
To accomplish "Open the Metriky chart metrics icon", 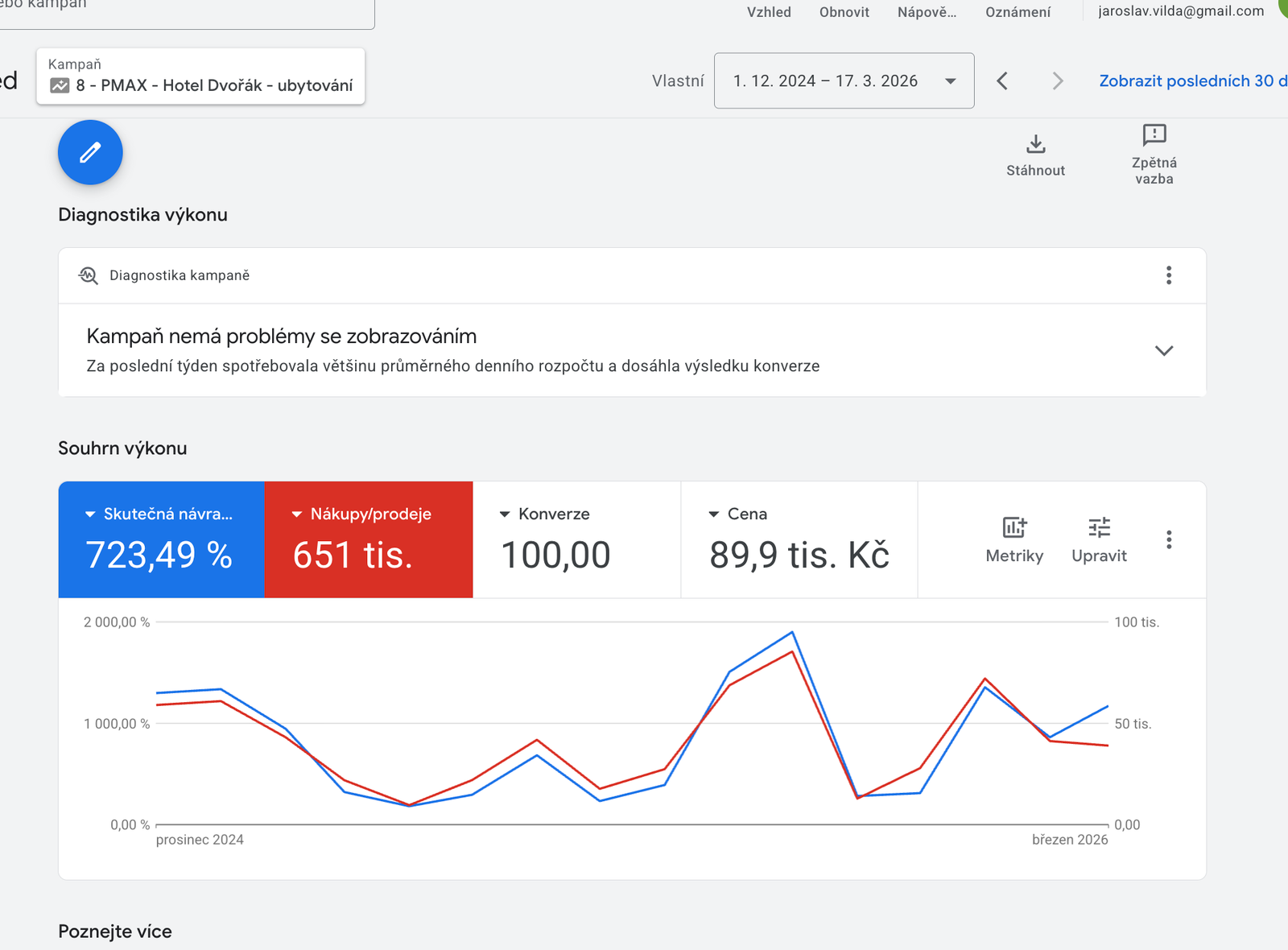I will click(x=1013, y=528).
